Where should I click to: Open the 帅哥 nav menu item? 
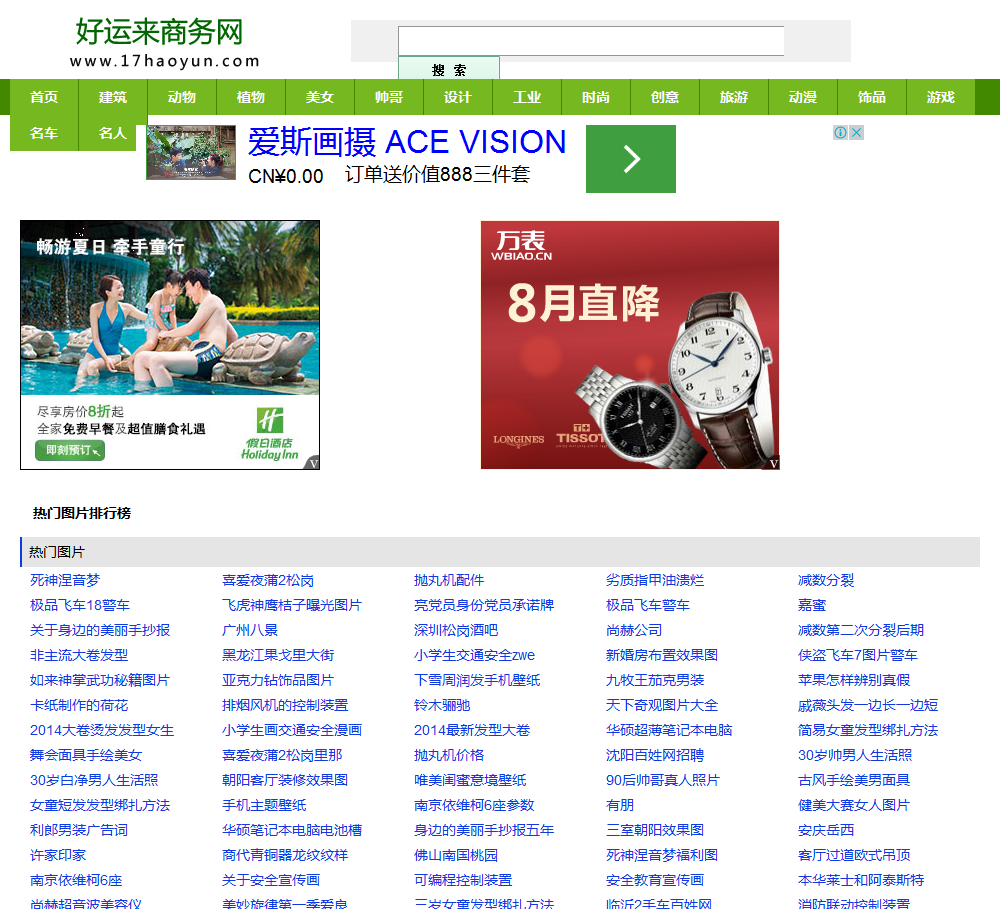[x=389, y=97]
